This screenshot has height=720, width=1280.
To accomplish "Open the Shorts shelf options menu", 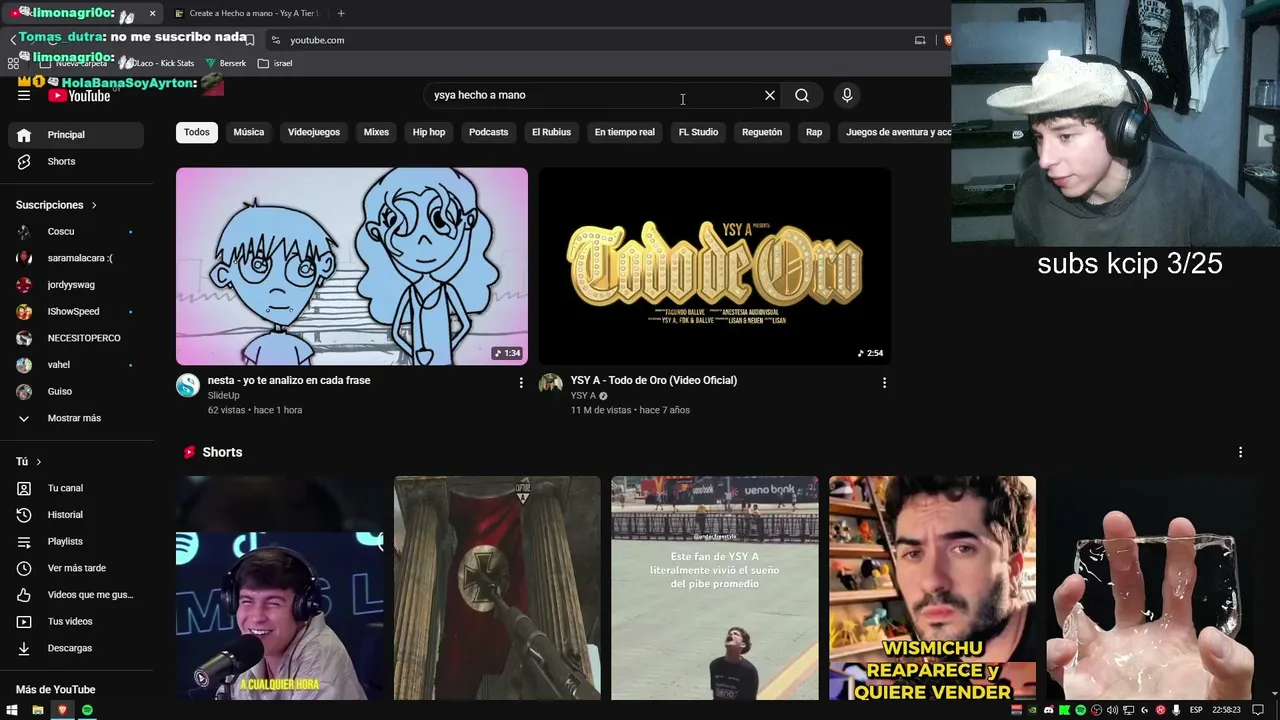I will pyautogui.click(x=1240, y=452).
